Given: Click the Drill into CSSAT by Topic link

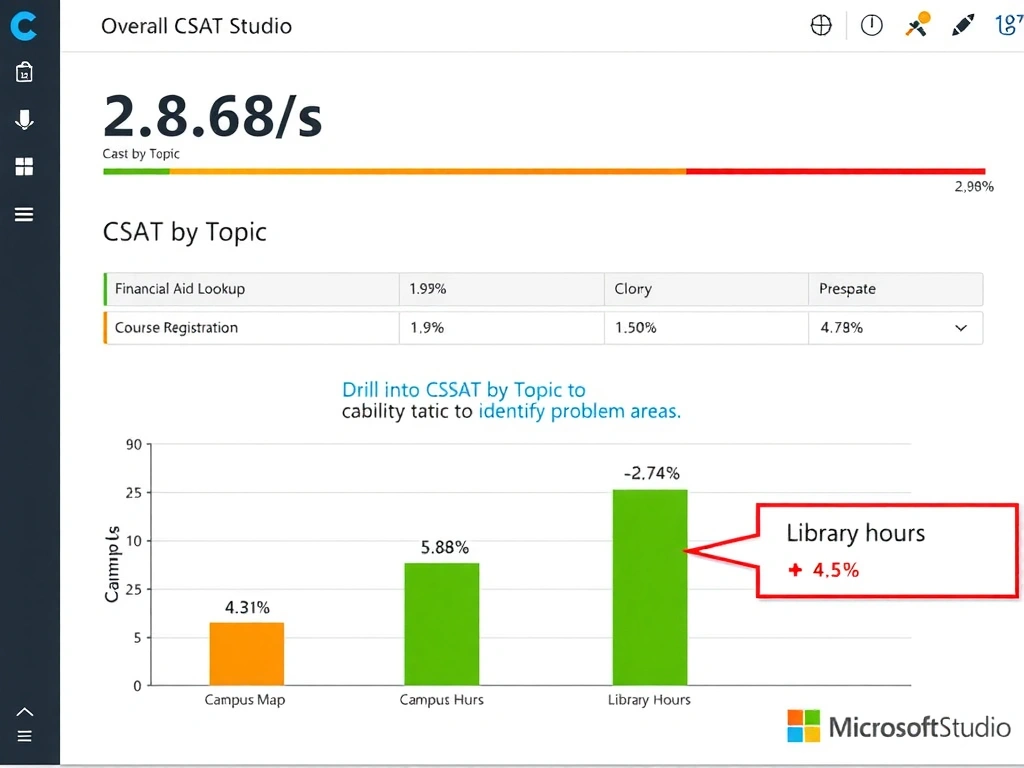Looking at the screenshot, I should tap(464, 390).
